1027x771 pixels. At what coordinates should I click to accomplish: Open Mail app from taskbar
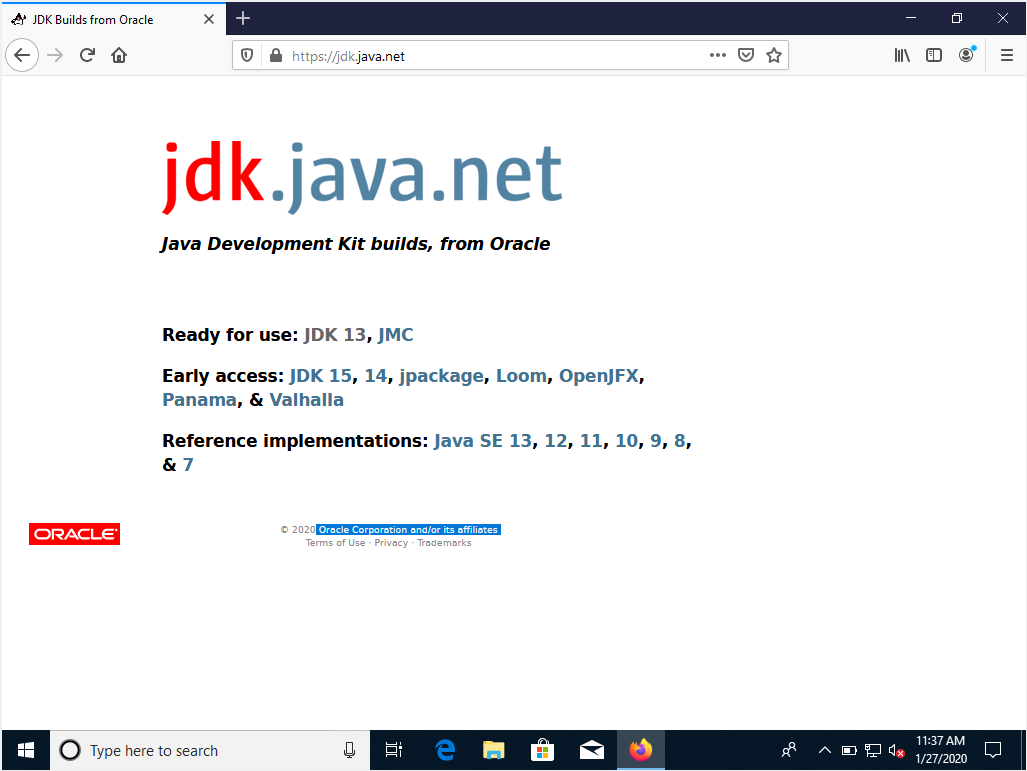click(x=591, y=751)
